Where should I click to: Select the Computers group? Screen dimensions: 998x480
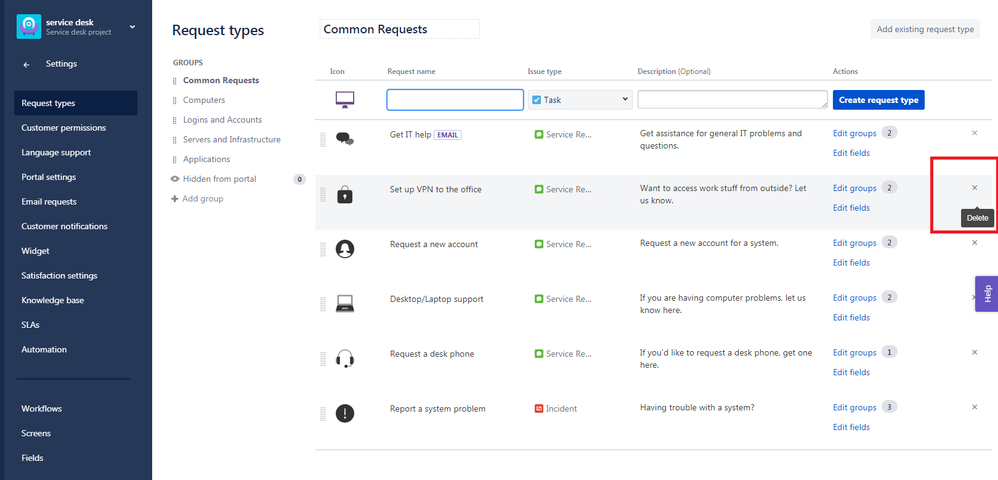(204, 101)
